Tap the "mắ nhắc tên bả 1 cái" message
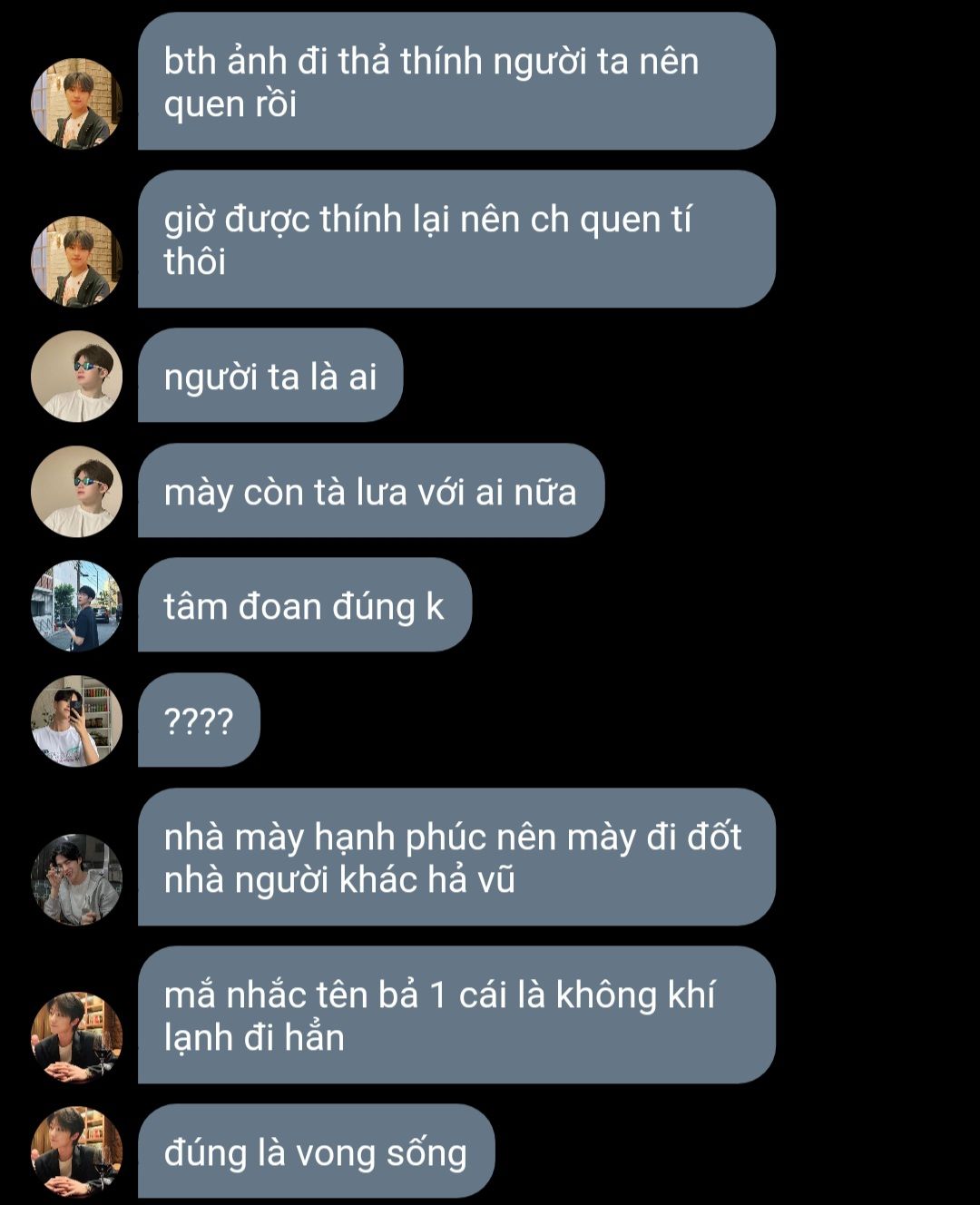Image resolution: width=980 pixels, height=1205 pixels. [456, 1015]
